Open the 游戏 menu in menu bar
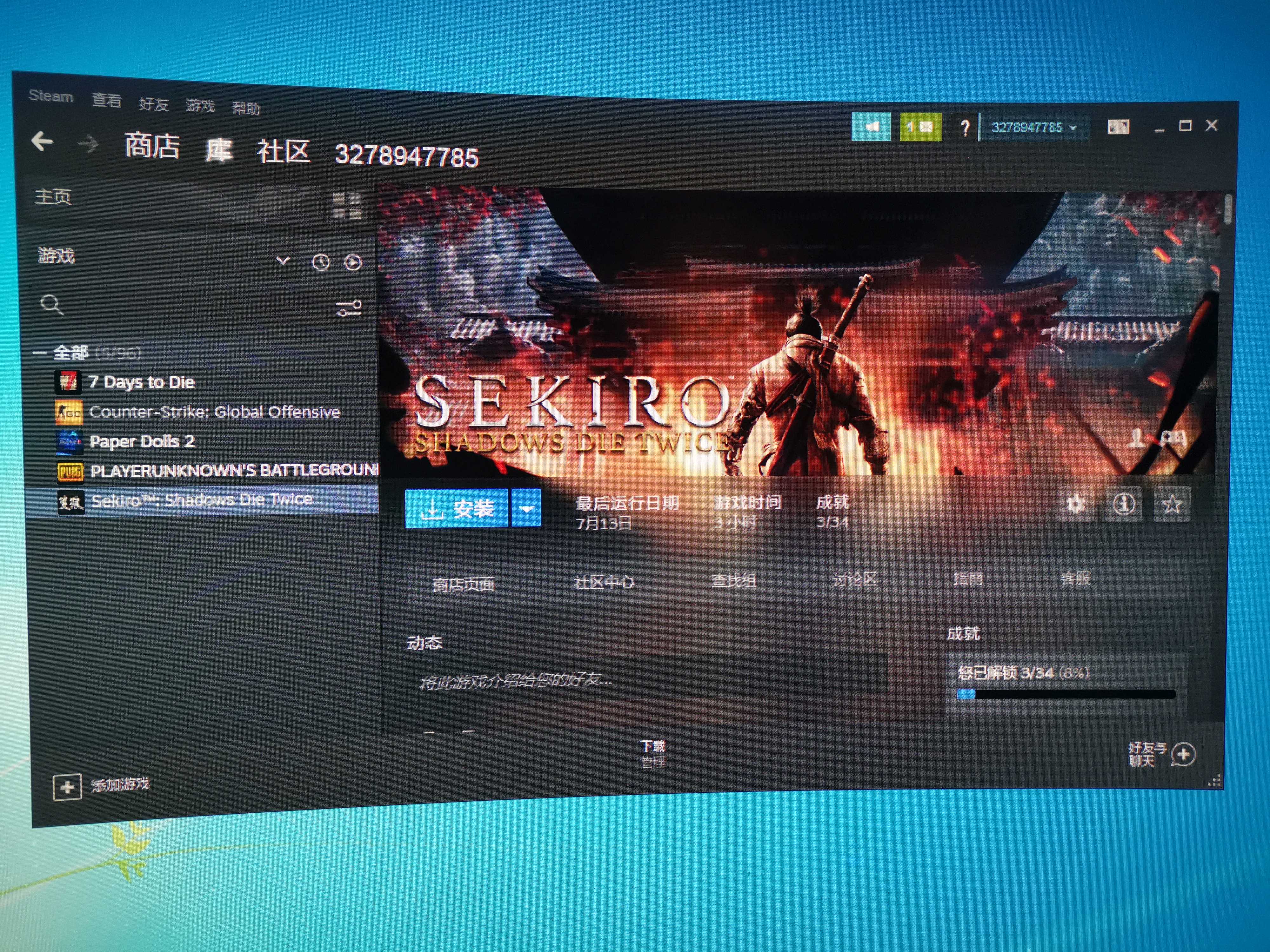The width and height of the screenshot is (1270, 952). coord(200,106)
